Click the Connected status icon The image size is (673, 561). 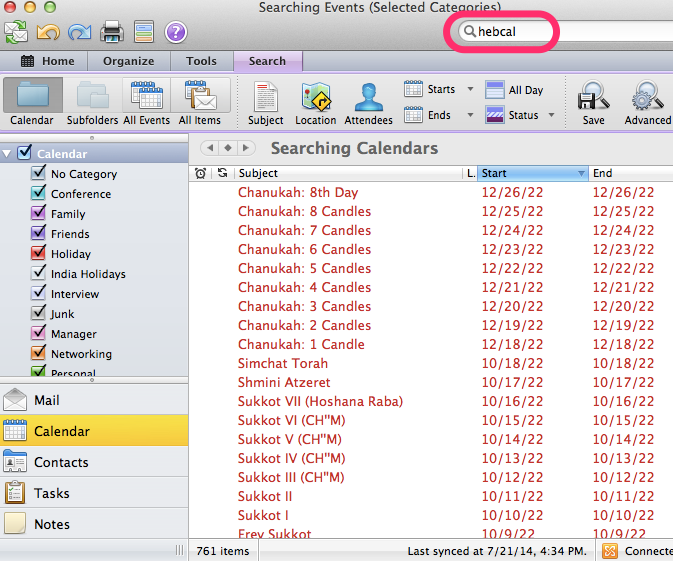[610, 551]
